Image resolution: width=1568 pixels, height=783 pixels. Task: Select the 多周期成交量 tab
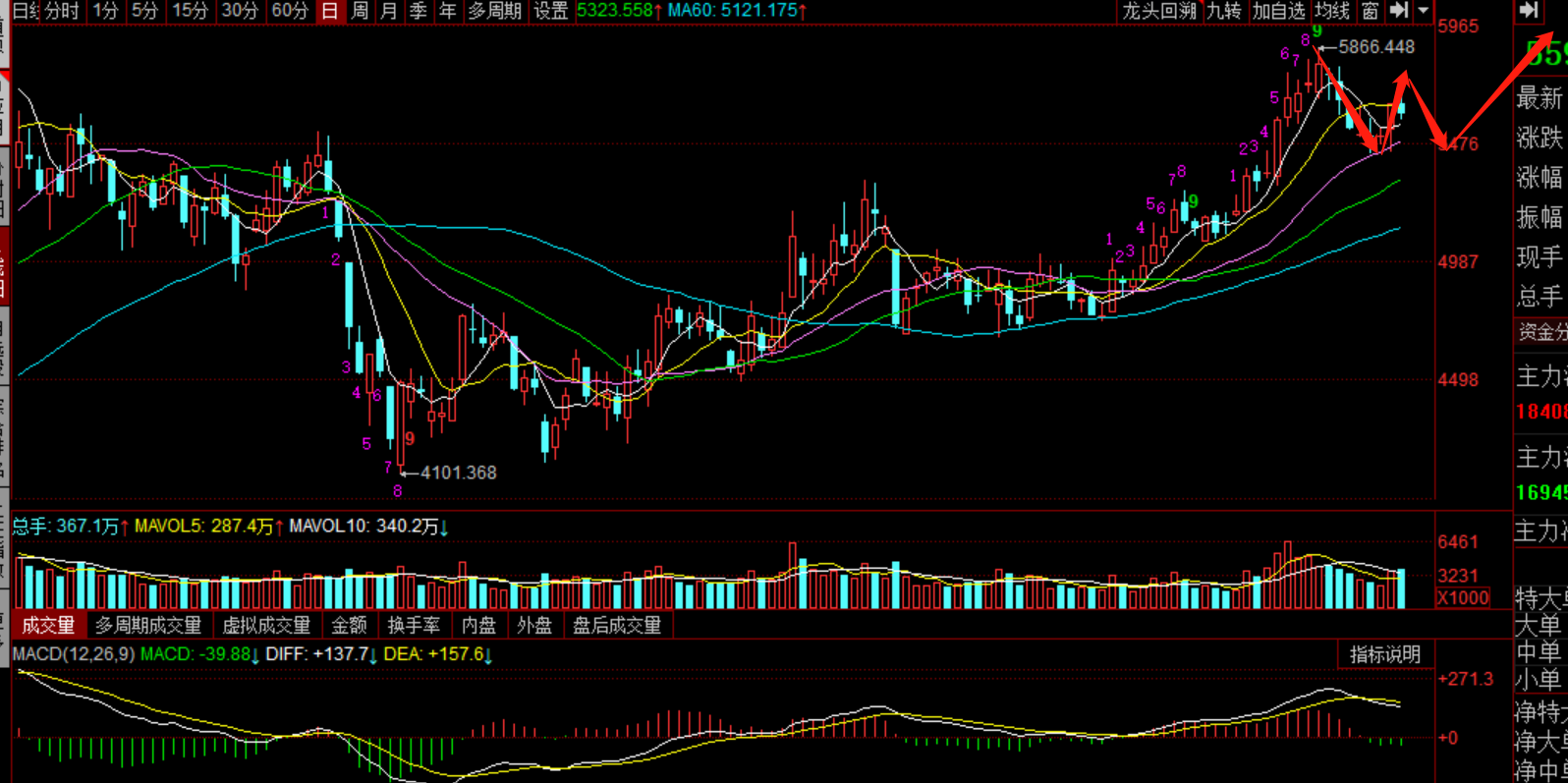pos(148,625)
